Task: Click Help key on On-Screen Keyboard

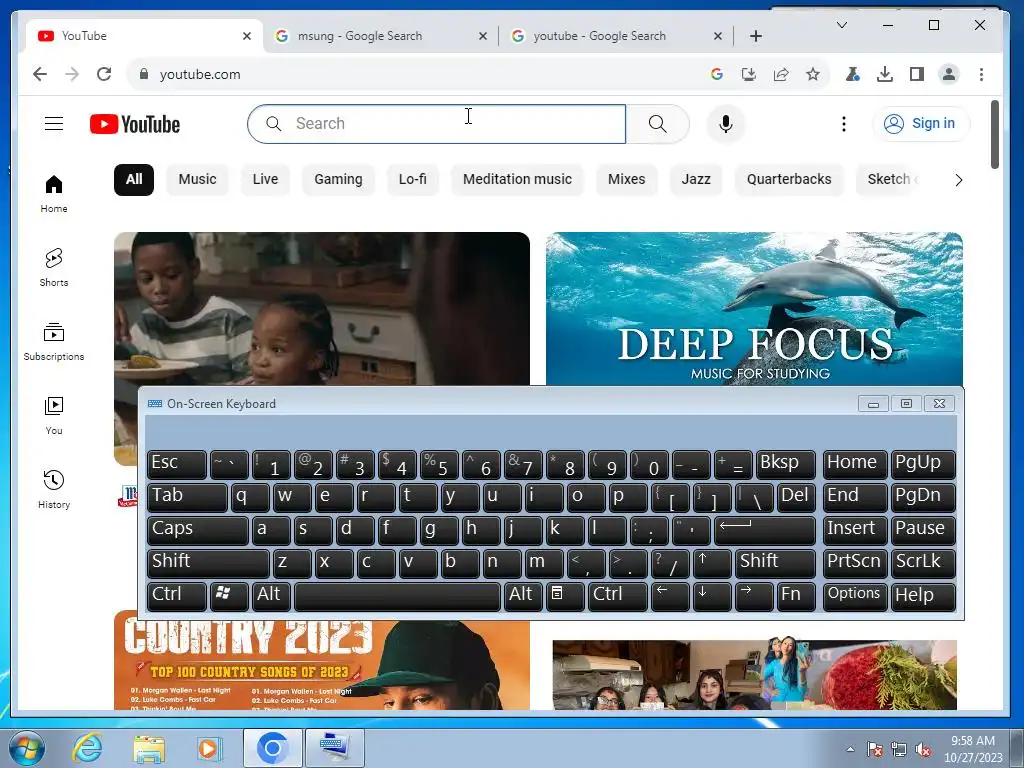Action: pos(923,596)
